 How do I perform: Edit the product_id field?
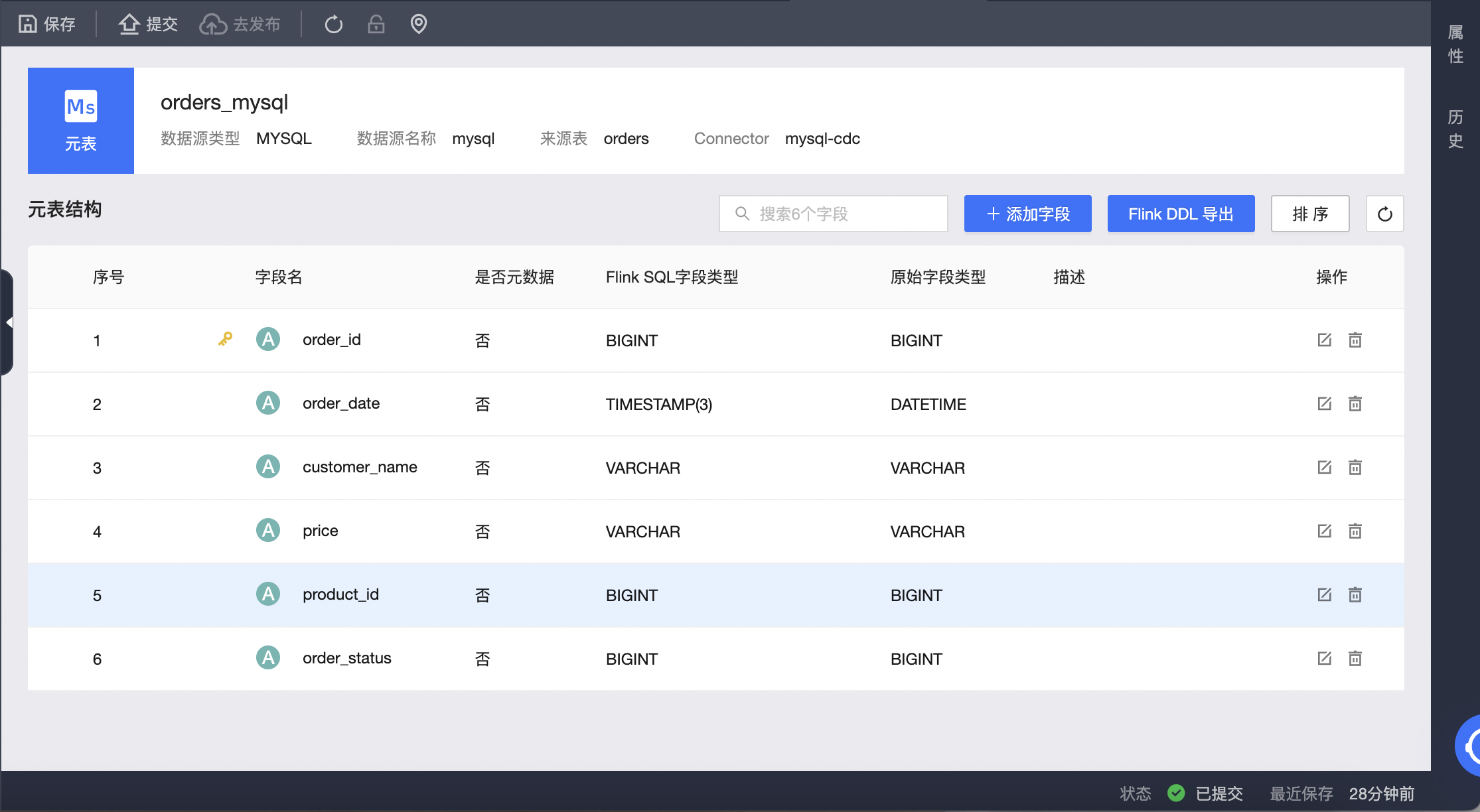coord(1325,594)
